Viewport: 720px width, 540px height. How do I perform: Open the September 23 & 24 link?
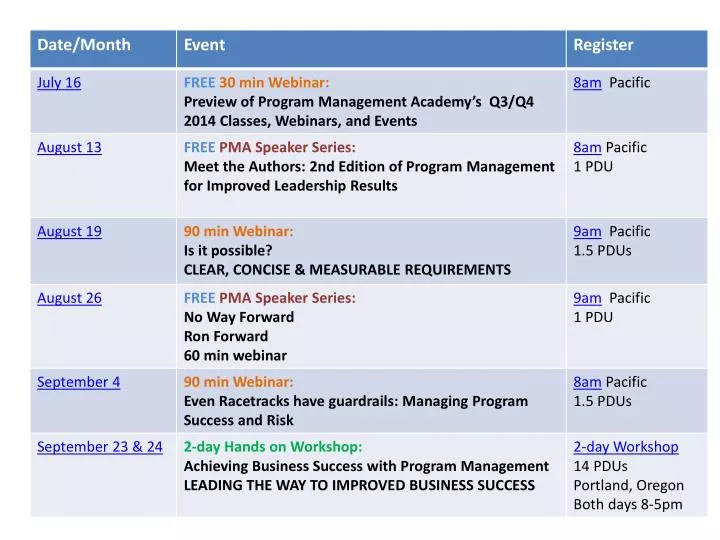tap(100, 447)
